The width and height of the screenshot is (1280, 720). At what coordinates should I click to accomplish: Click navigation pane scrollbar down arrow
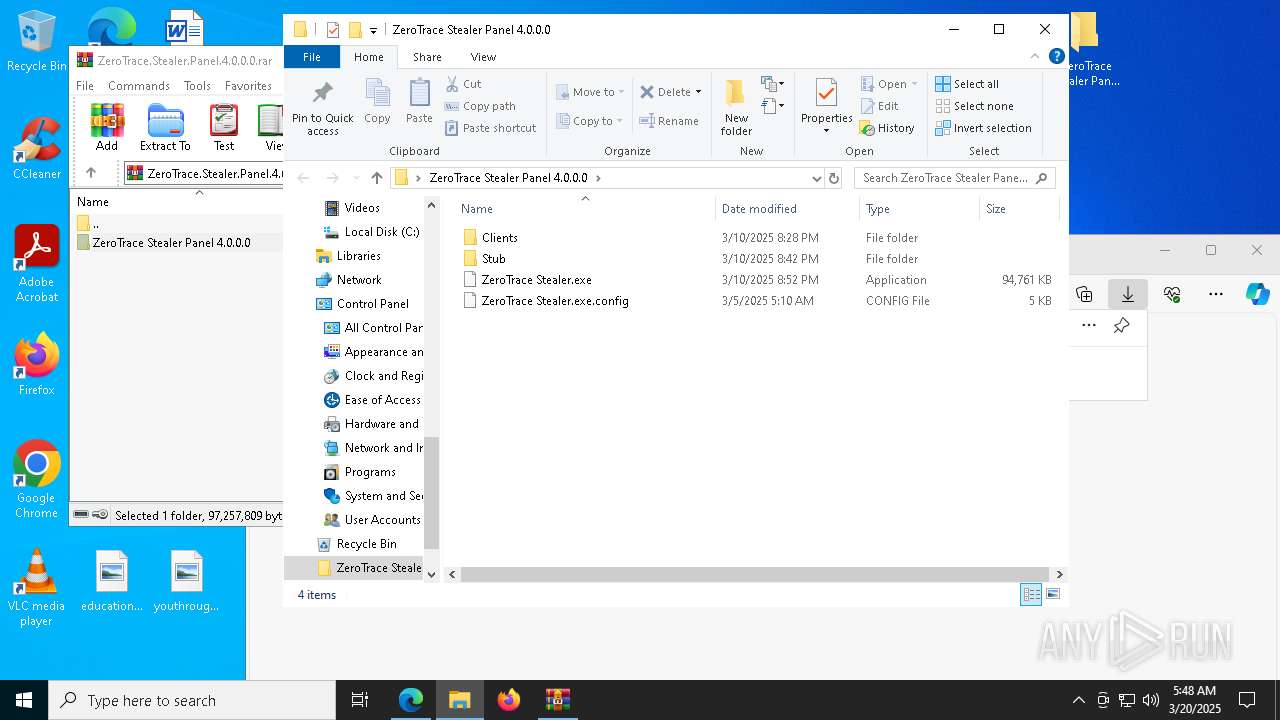point(432,574)
